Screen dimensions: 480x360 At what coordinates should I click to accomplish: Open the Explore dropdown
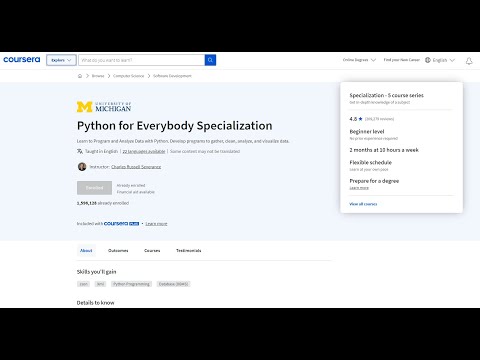(61, 60)
